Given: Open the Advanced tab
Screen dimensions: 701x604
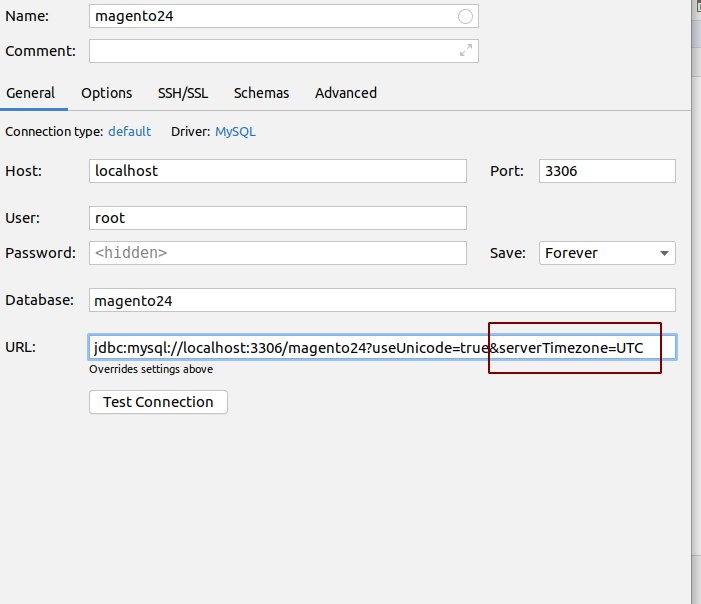Looking at the screenshot, I should (x=346, y=93).
